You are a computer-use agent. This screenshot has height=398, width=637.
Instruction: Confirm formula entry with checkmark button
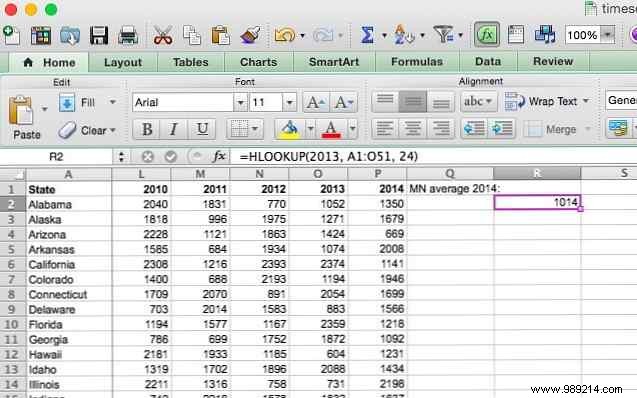click(x=171, y=156)
